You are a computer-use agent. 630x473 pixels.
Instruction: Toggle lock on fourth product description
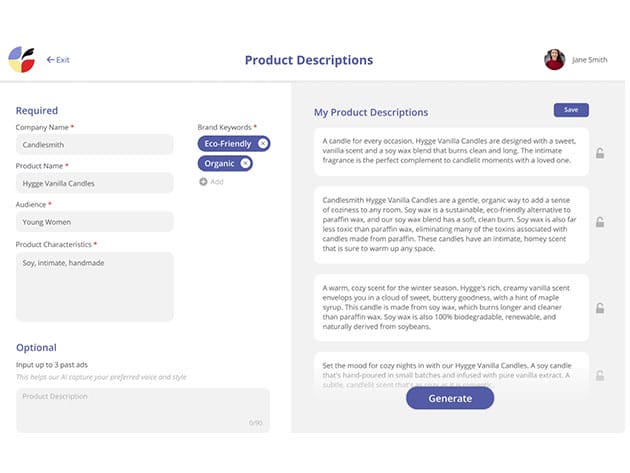tap(600, 375)
